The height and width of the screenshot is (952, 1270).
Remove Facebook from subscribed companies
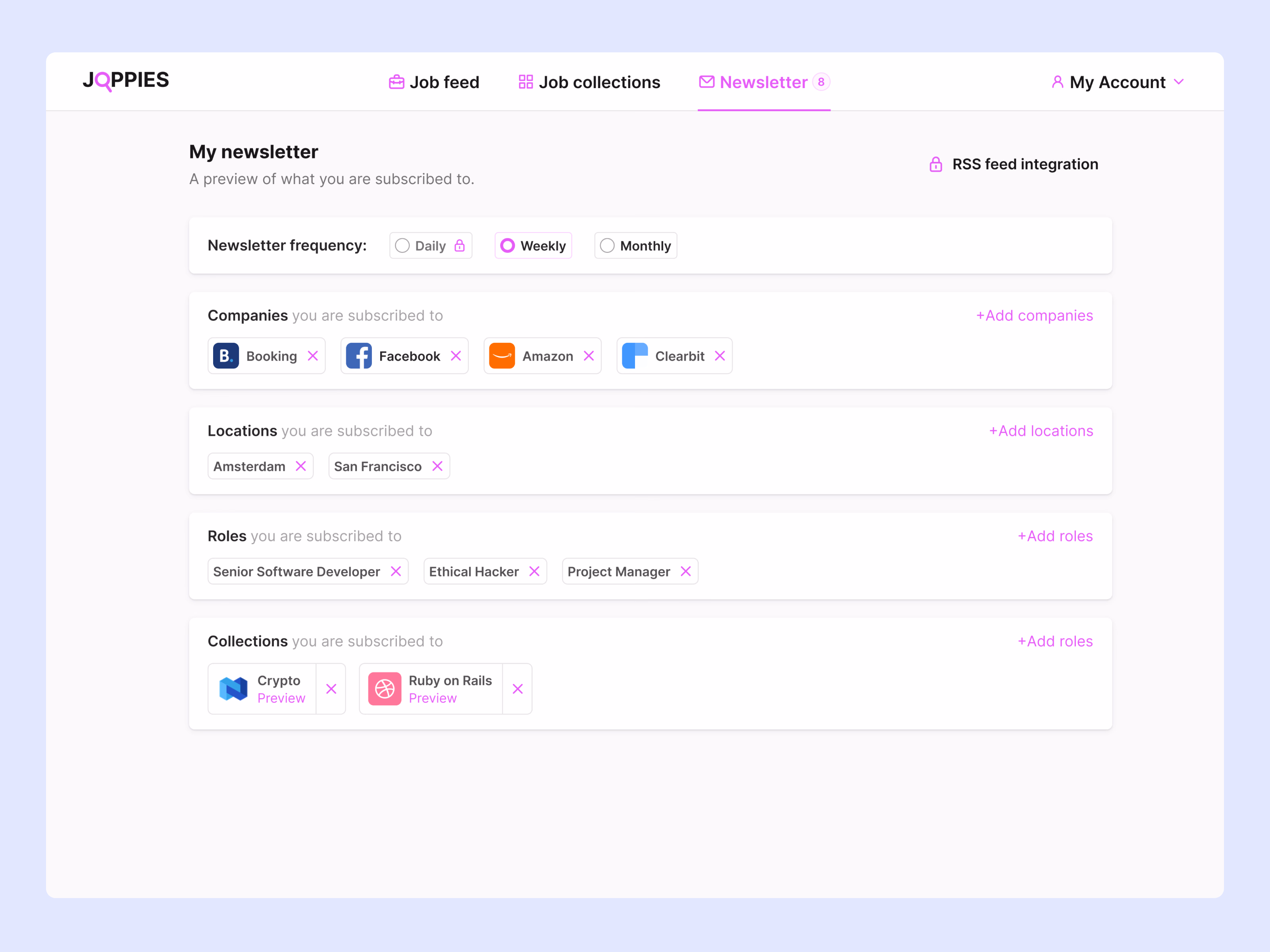pos(456,356)
